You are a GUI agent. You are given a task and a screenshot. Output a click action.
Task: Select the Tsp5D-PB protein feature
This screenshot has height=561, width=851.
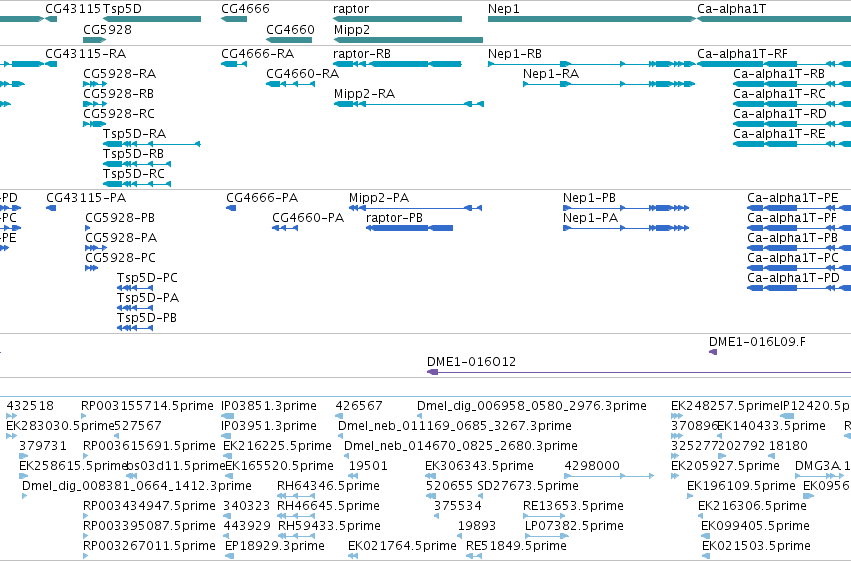(x=135, y=328)
